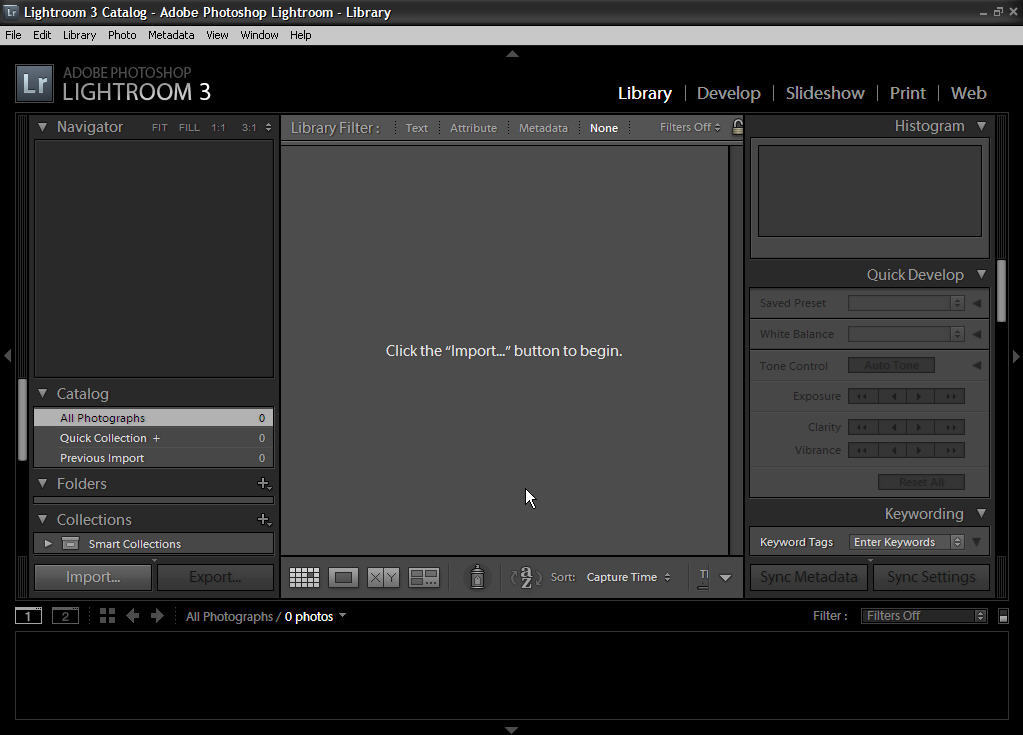Collapse the Navigator panel triangle

[42, 127]
